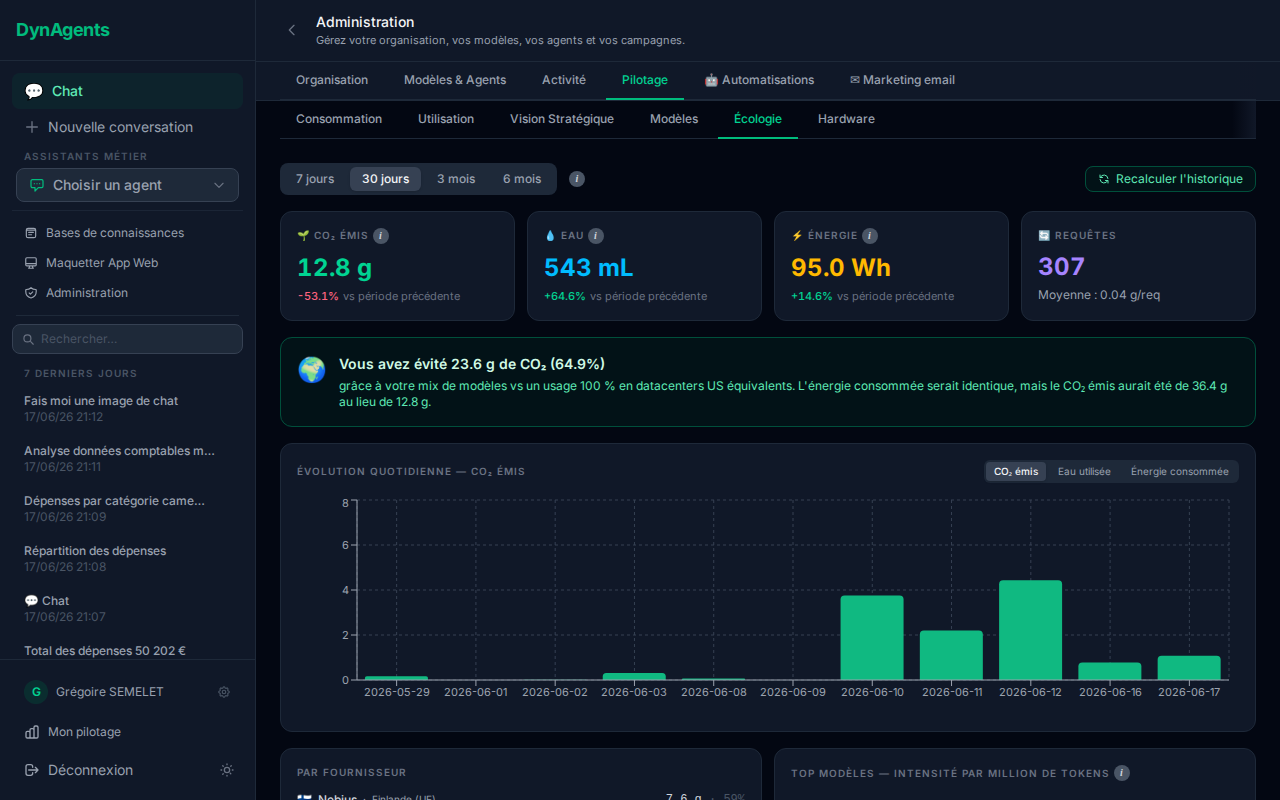Open the Analyse données comptables conversation
The height and width of the screenshot is (800, 1280).
click(120, 458)
